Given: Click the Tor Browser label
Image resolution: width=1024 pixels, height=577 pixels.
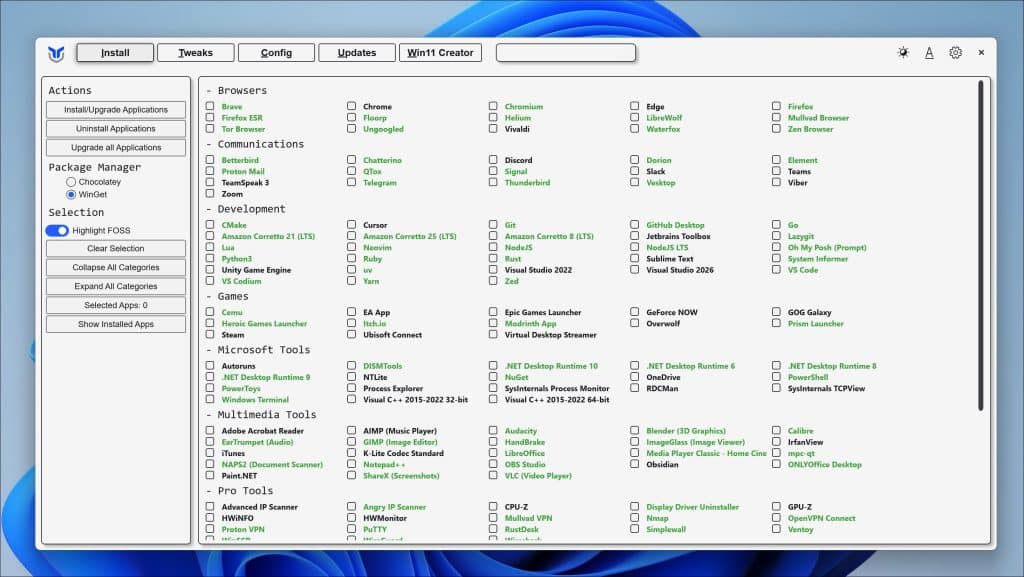Looking at the screenshot, I should tap(243, 129).
